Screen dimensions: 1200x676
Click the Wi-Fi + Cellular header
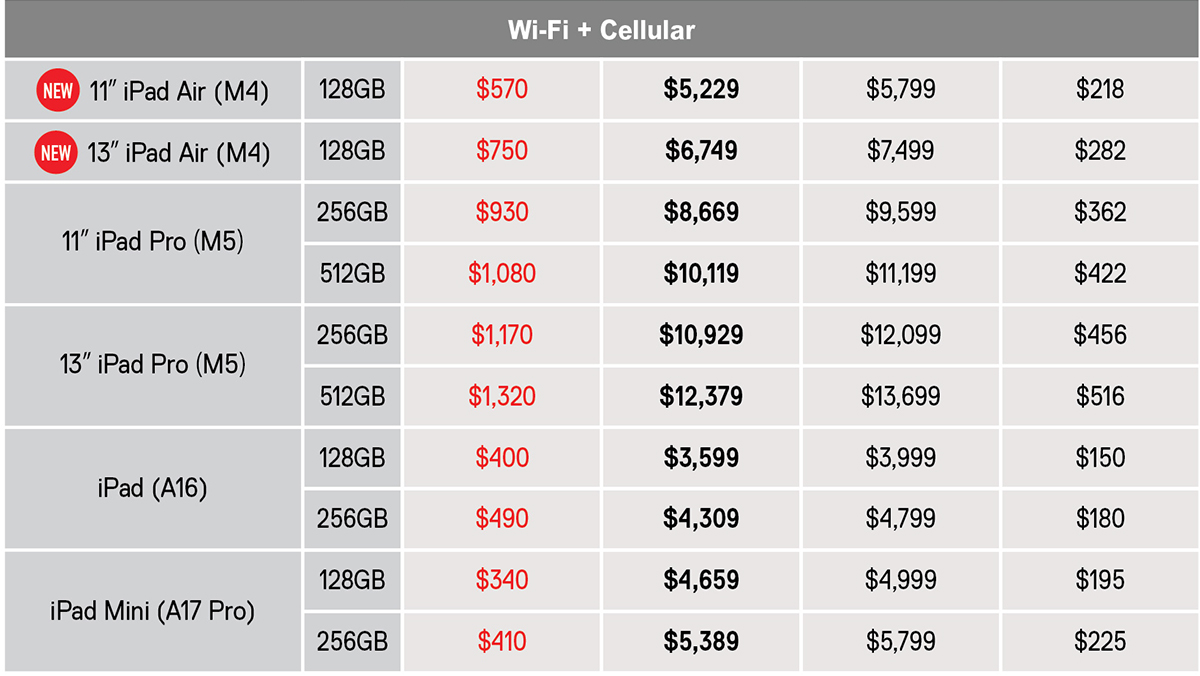point(600,30)
